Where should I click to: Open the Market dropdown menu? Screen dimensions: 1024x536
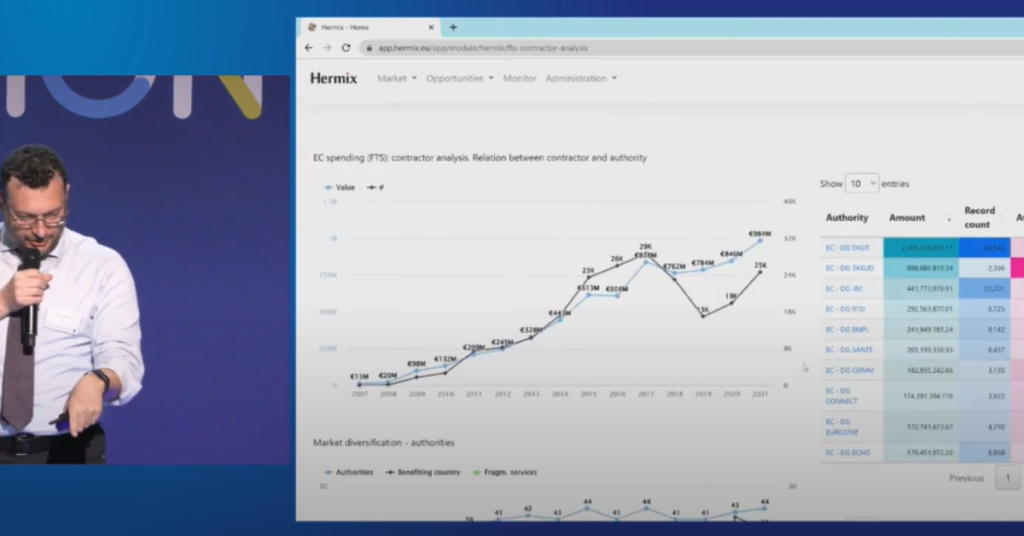click(397, 78)
